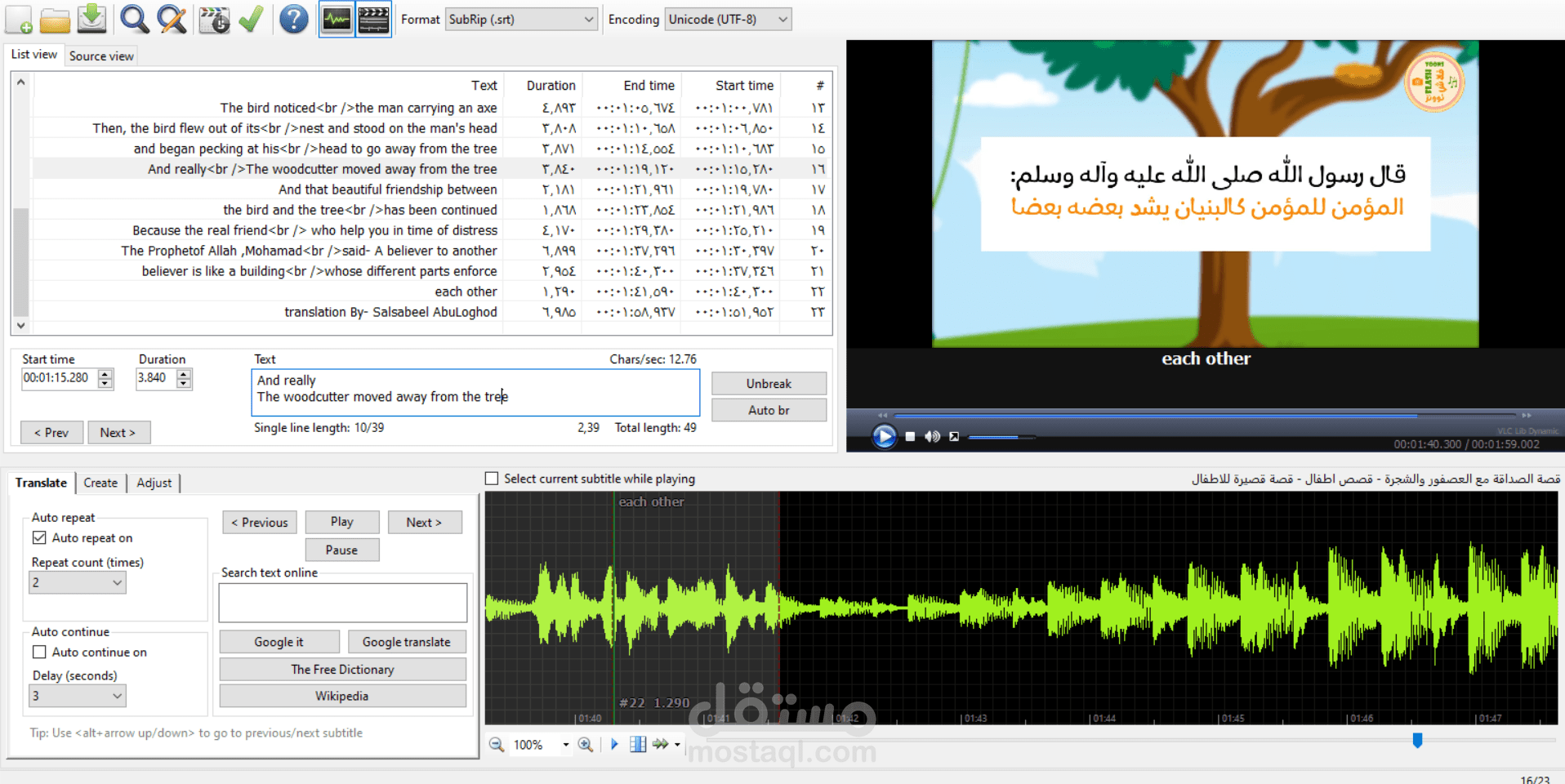Click the waveform position slider handle

click(1417, 740)
